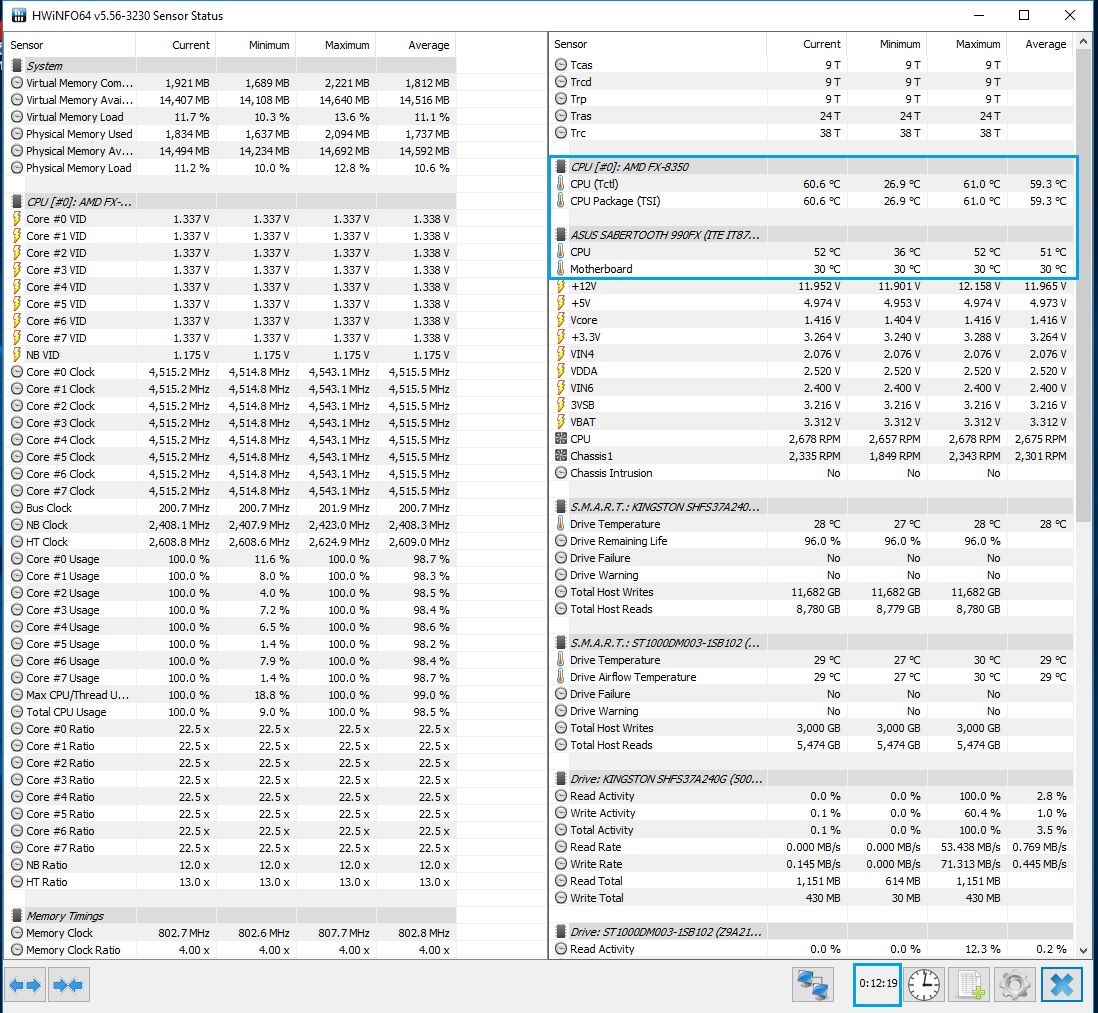Click the right panel vertical scrollbar thumb
Viewport: 1098px width, 1013px height.
(1084, 286)
